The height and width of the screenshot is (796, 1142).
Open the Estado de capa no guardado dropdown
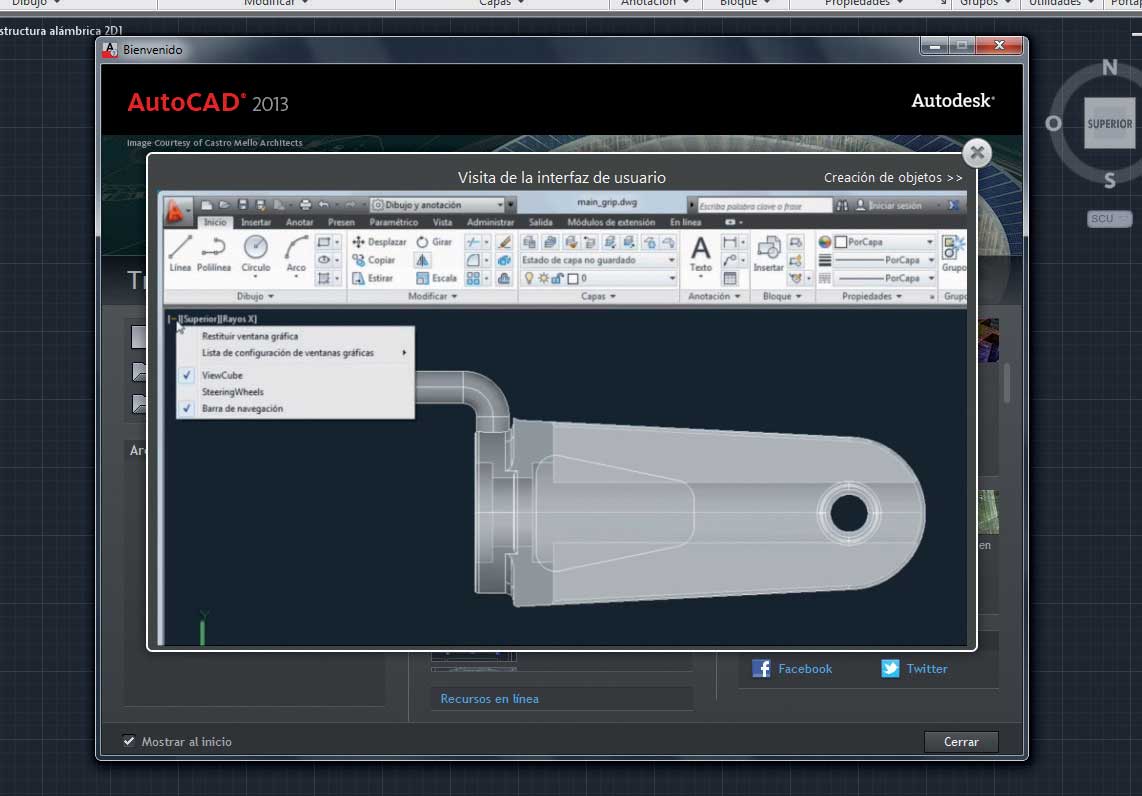click(x=598, y=260)
